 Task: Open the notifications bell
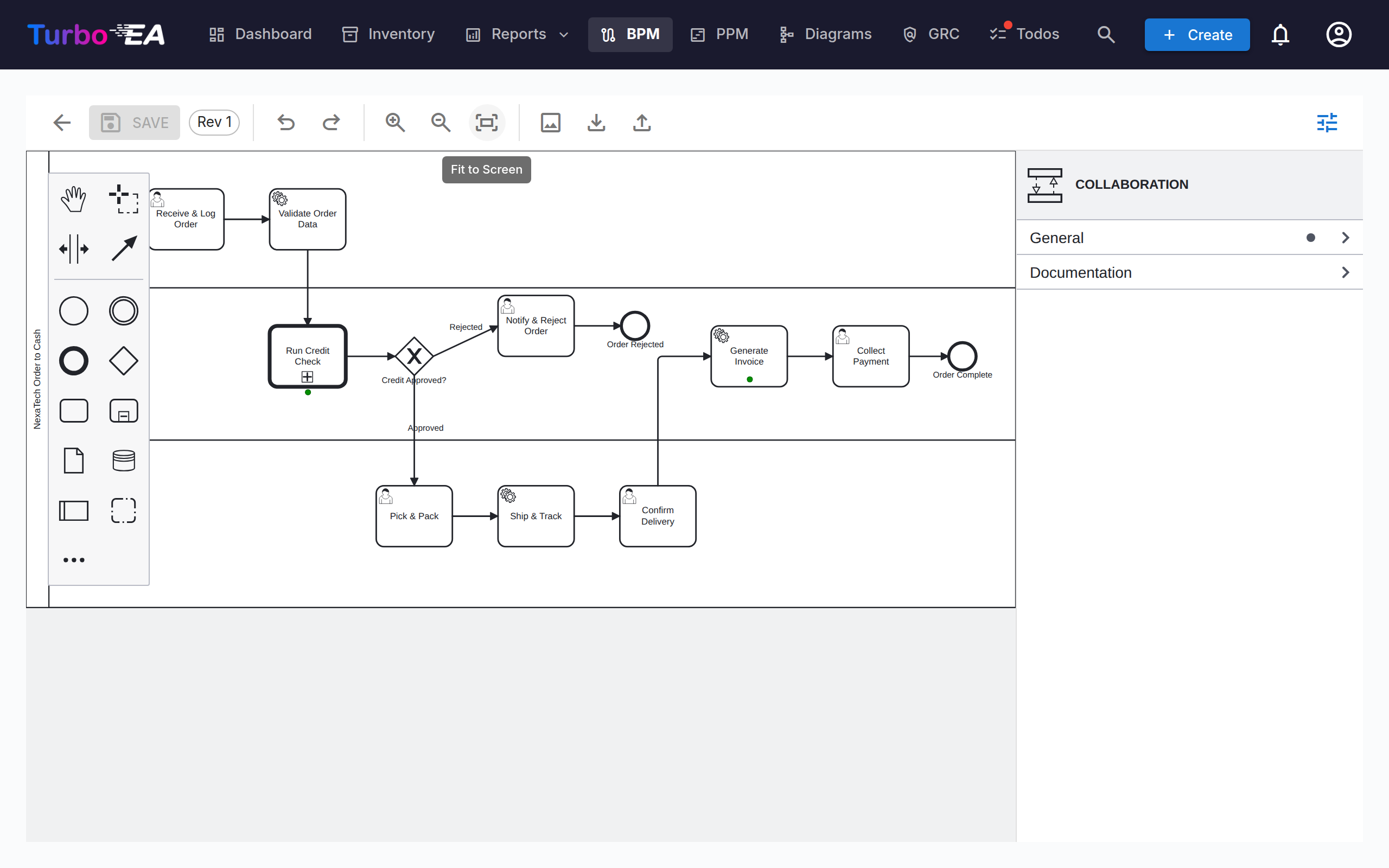1280,34
